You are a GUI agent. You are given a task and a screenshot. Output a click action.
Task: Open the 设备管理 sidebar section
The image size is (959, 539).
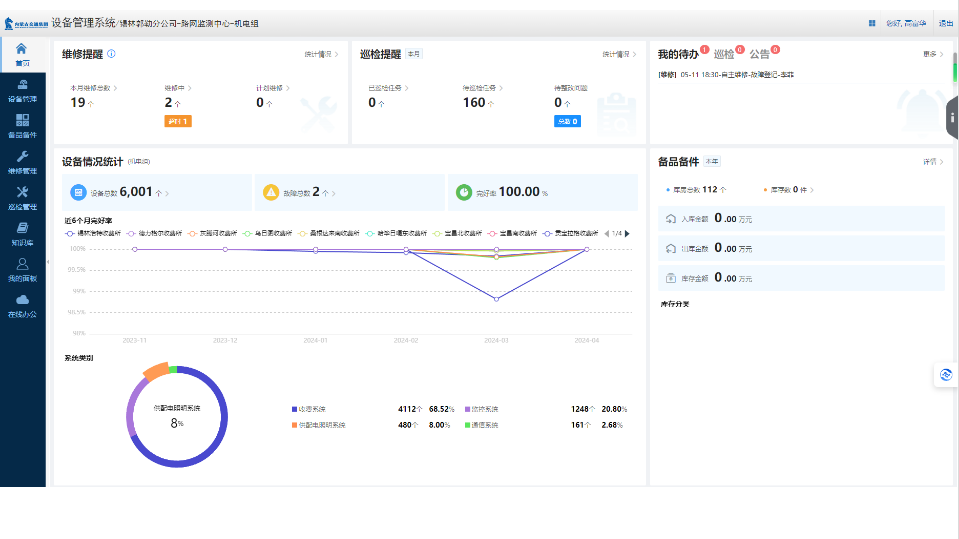point(22,91)
